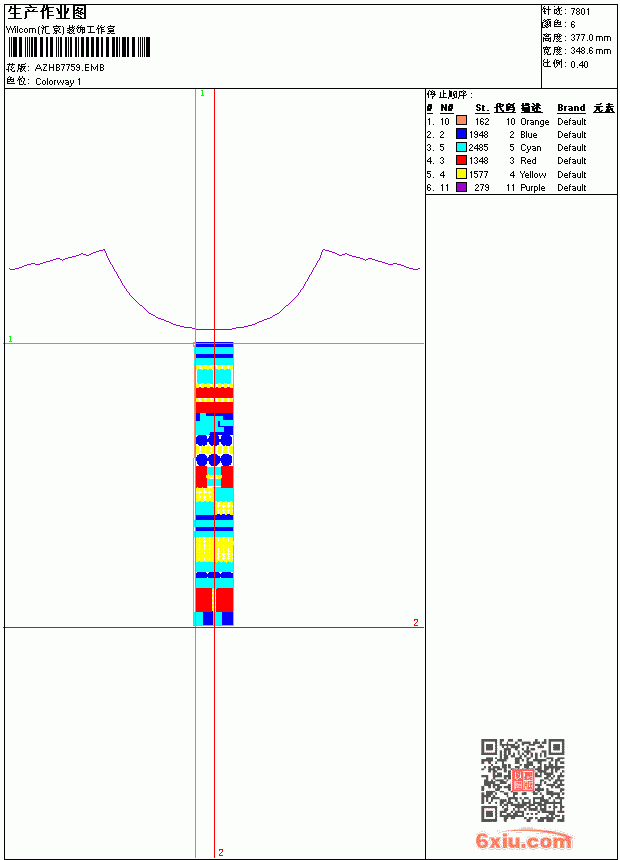Click the N# column header
The height and width of the screenshot is (860, 620).
coord(447,108)
